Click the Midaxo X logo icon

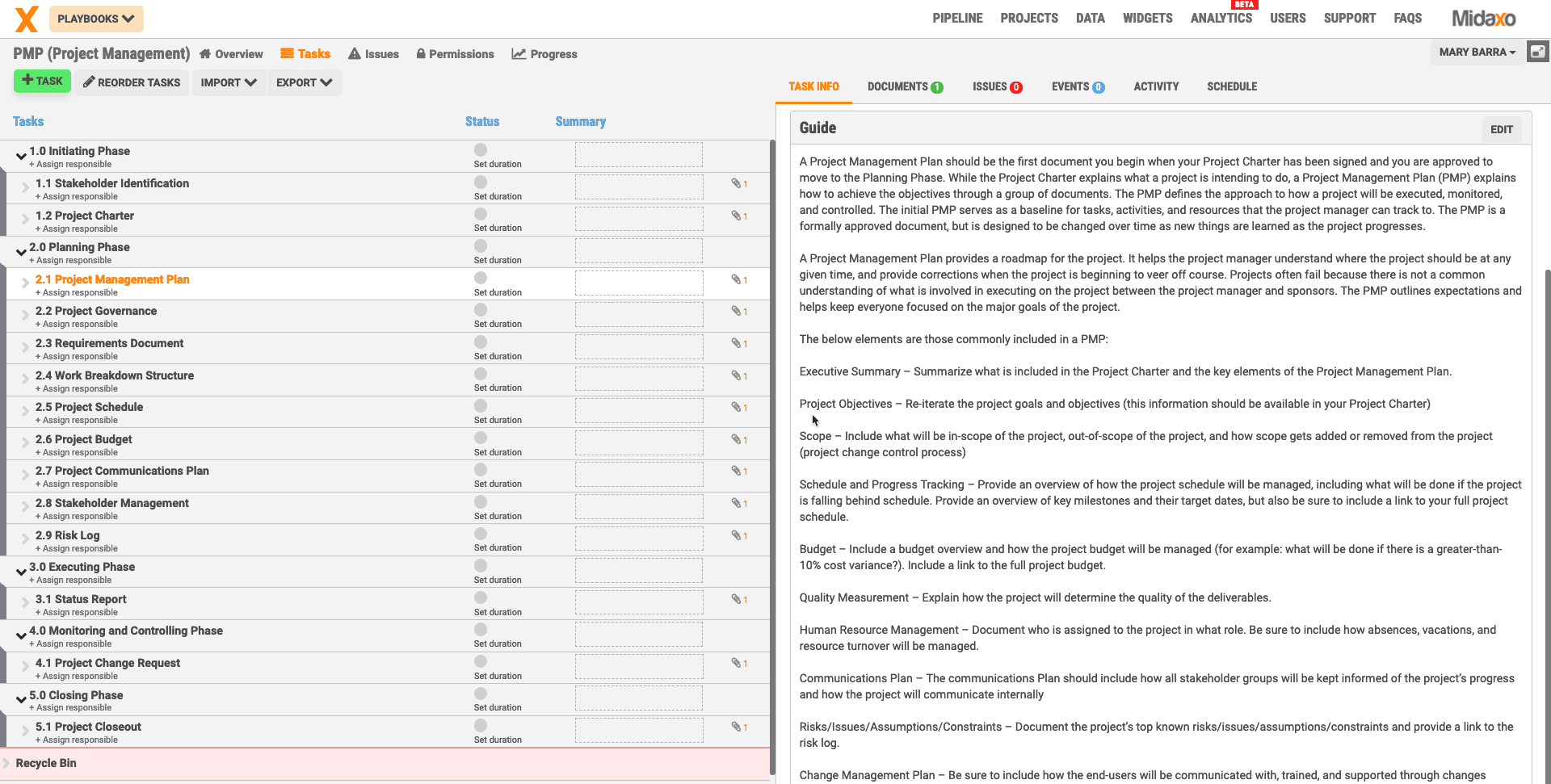point(27,19)
